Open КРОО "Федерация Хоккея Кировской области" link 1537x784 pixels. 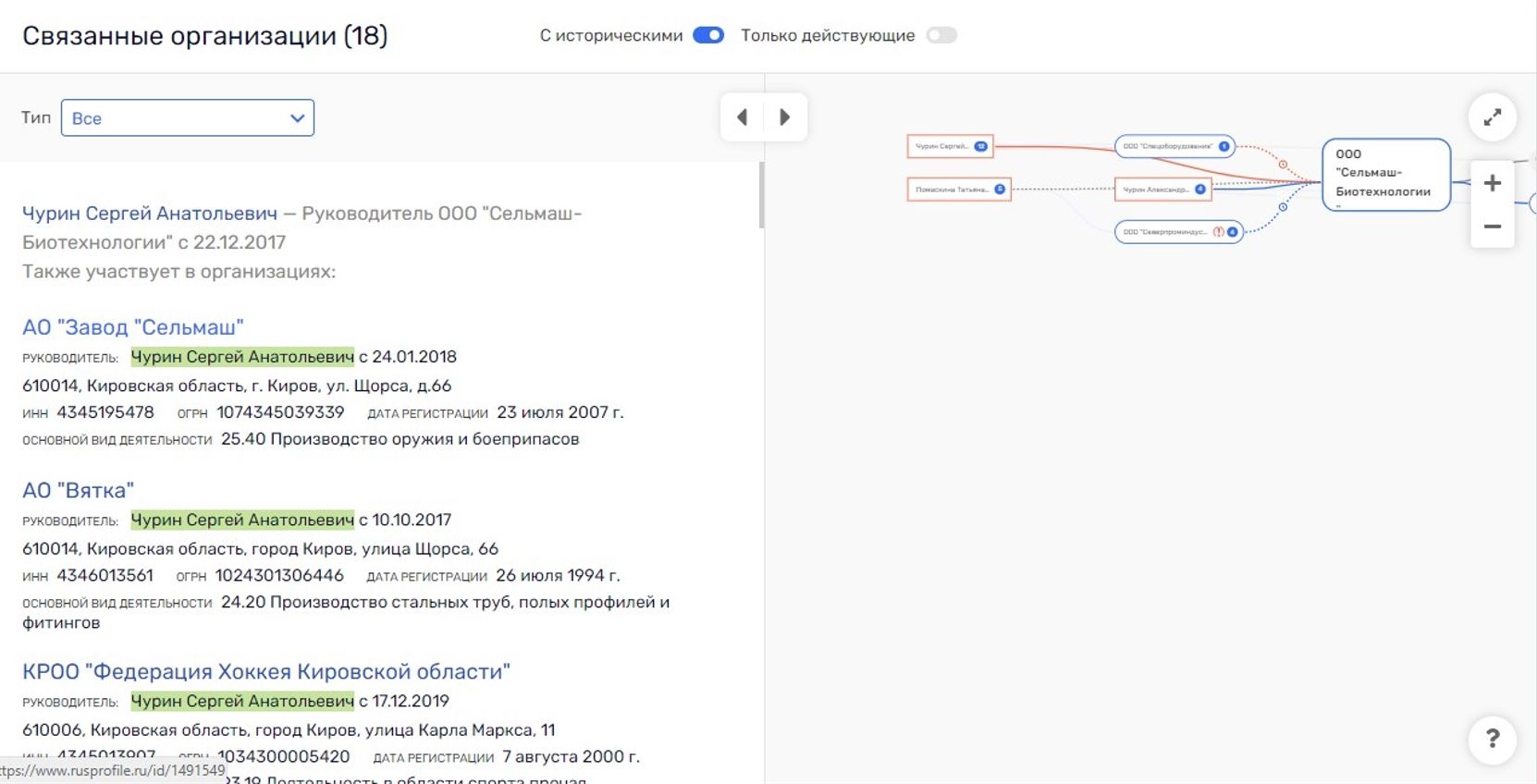click(x=266, y=671)
